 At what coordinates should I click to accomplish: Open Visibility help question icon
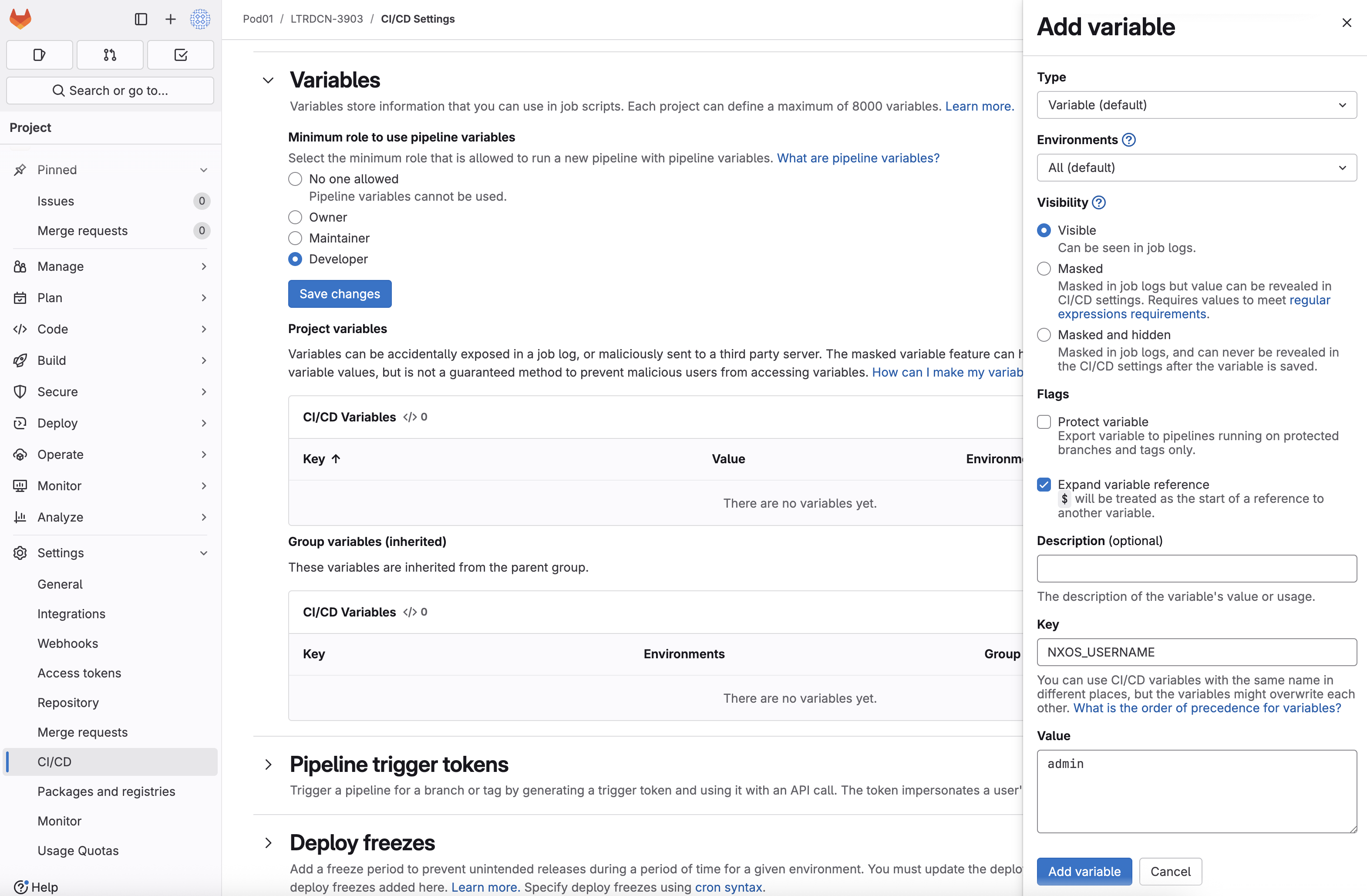point(1099,202)
